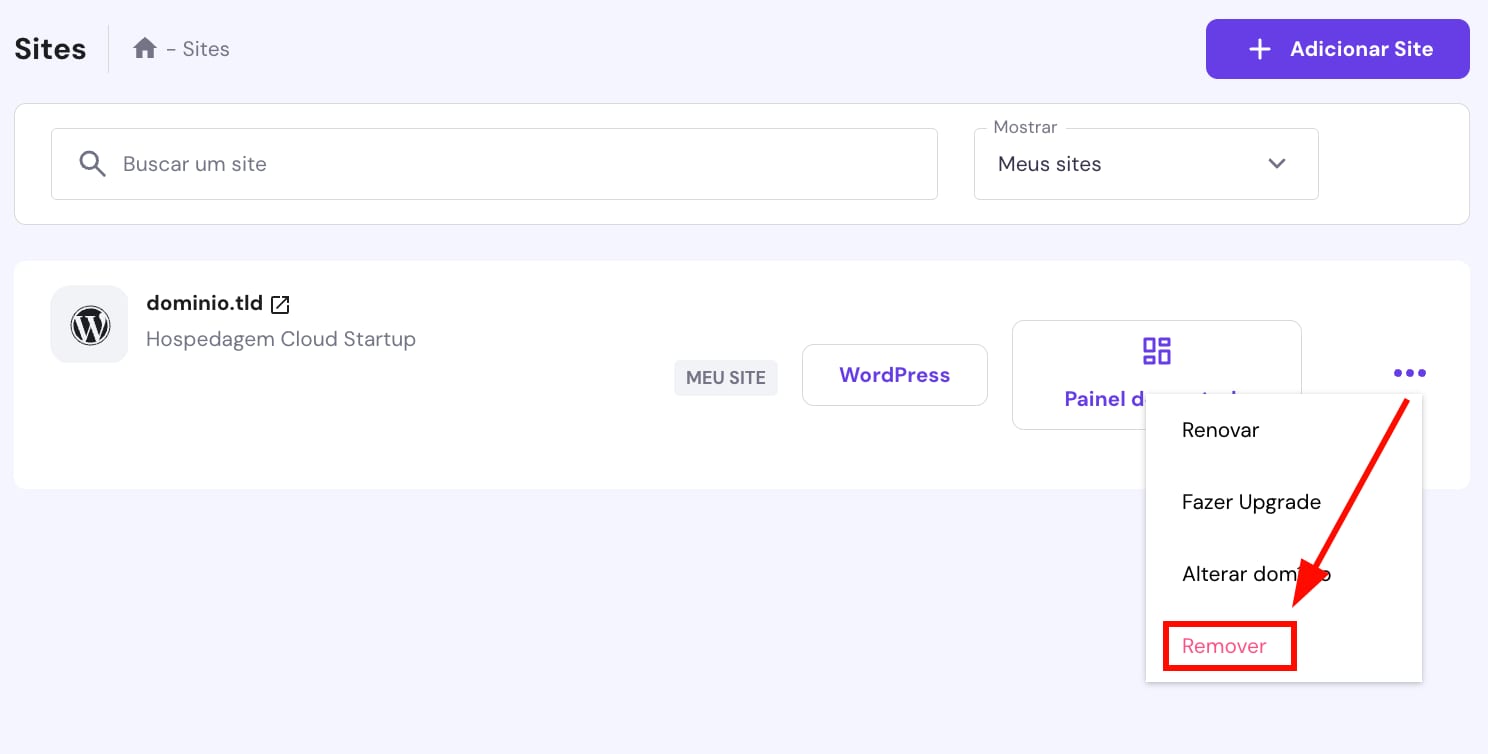1488x754 pixels.
Task: Click the Sites breadcrumb text
Action: (206, 49)
